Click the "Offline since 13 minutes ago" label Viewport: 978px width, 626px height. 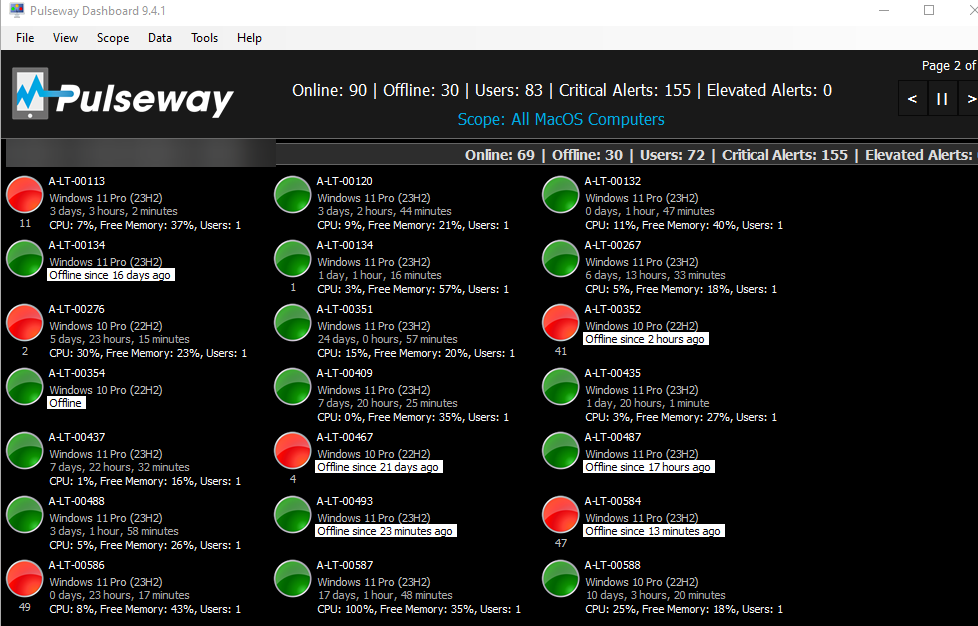[x=654, y=531]
